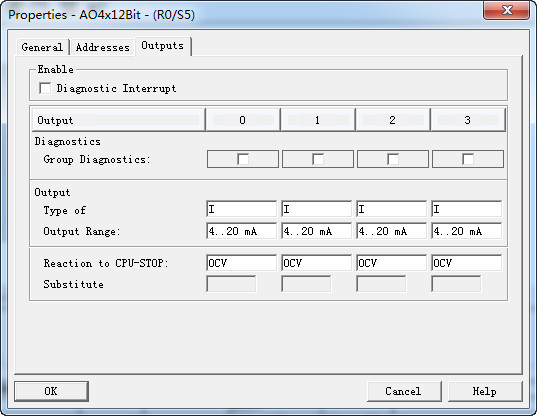
Task: Check Group Diagnostics for output 0
Action: pyautogui.click(x=243, y=159)
